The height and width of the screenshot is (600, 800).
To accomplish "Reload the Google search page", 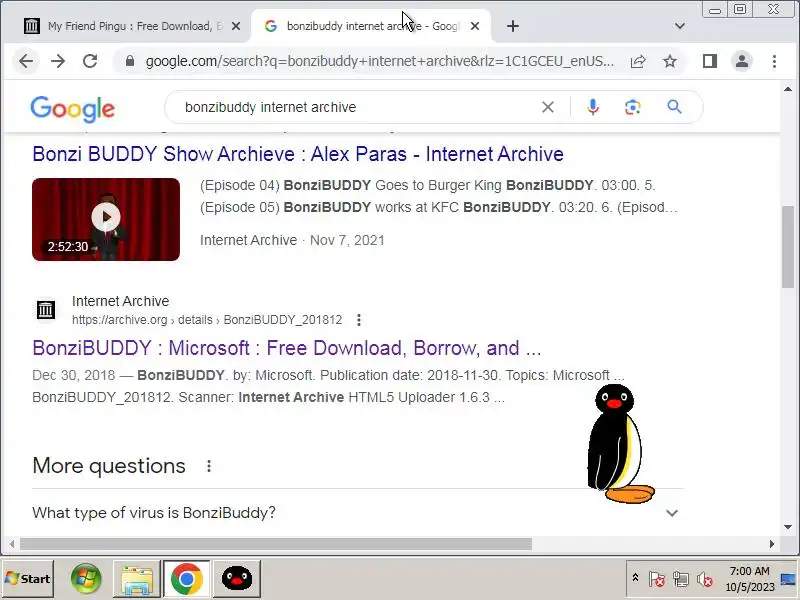I will [x=90, y=62].
